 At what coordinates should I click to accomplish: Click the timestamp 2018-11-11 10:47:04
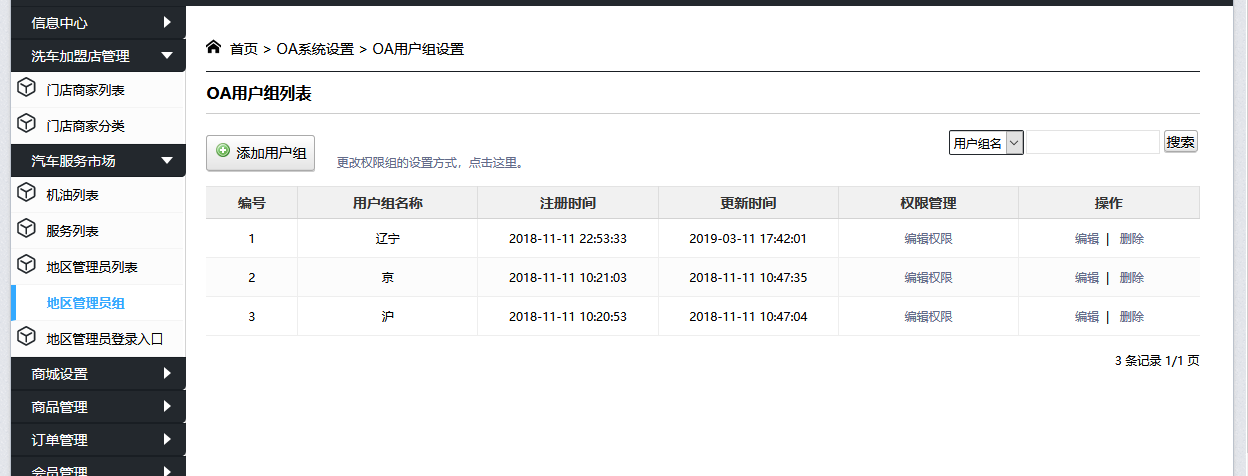[x=748, y=316]
